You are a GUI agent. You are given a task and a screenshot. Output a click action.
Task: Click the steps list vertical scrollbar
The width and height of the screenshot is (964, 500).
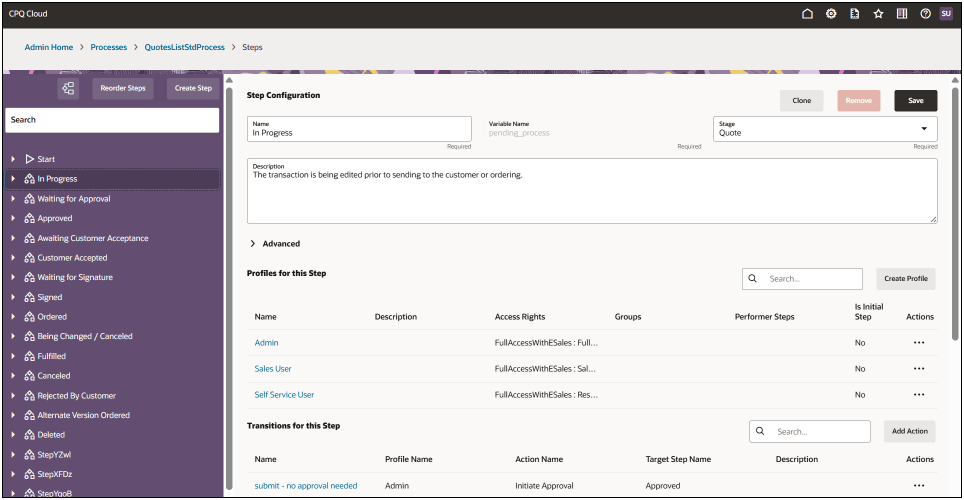pos(229,289)
